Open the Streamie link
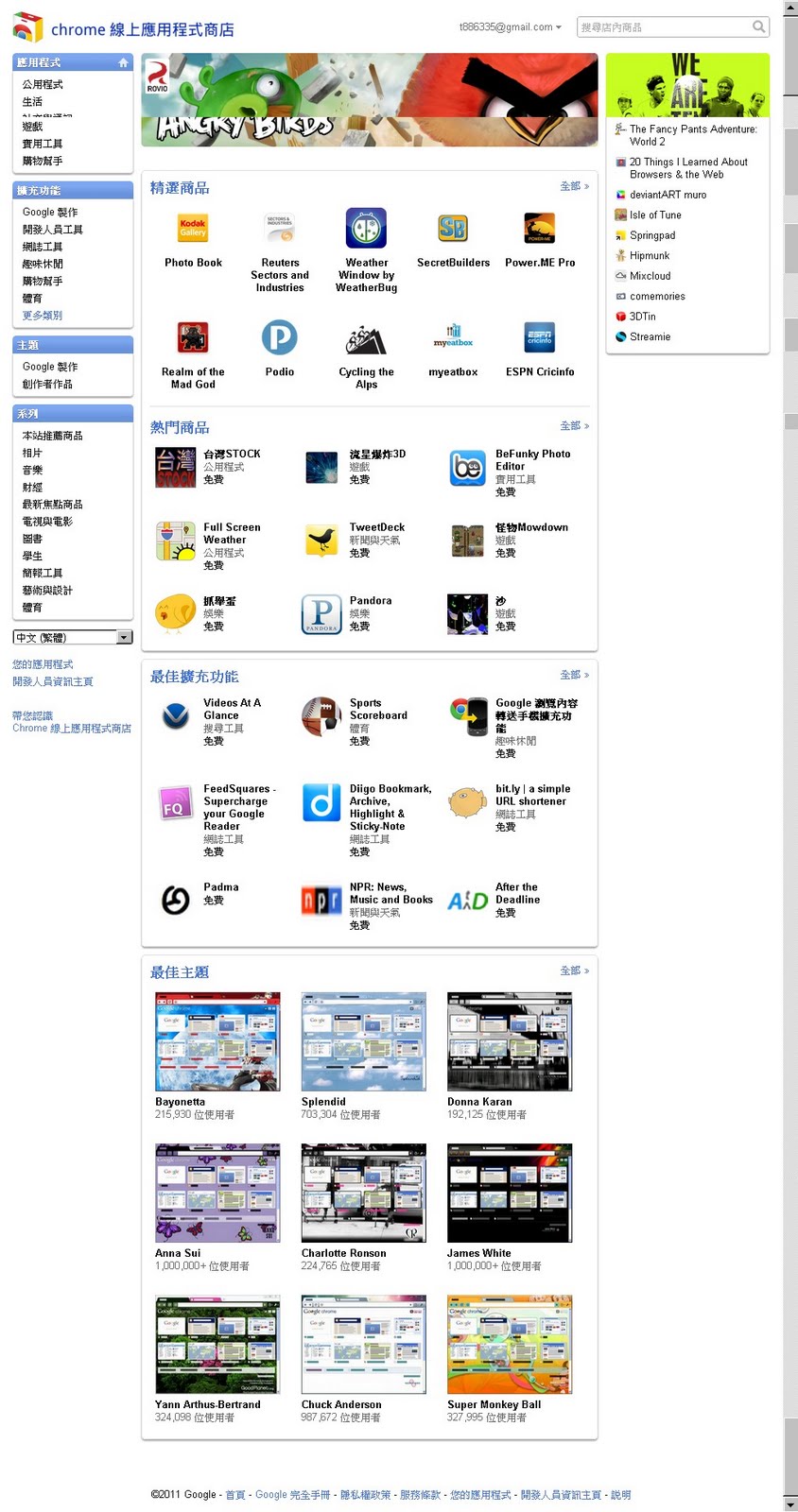The width and height of the screenshot is (798, 1512). (x=650, y=337)
